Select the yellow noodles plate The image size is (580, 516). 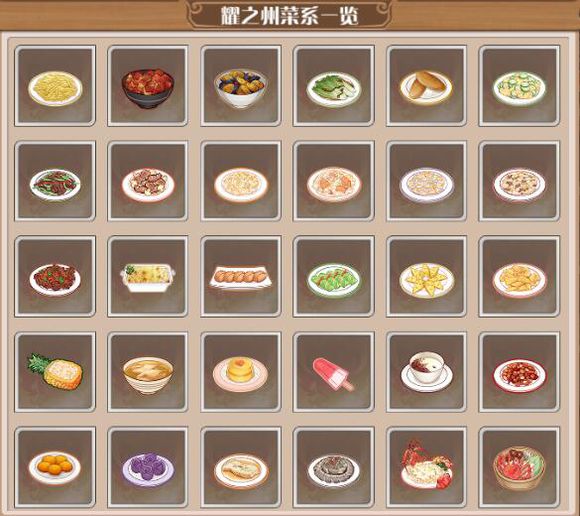(x=55, y=86)
